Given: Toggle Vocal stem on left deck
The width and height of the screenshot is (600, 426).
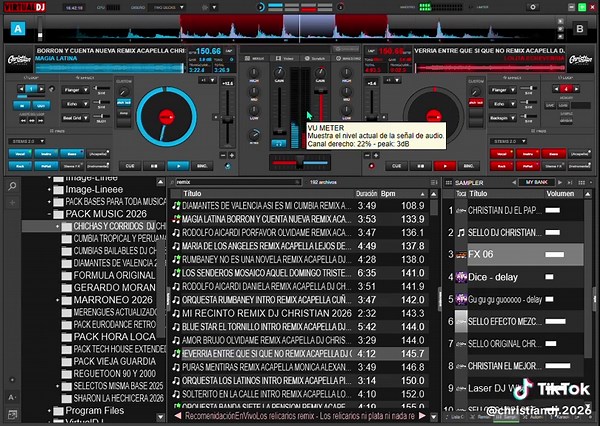Looking at the screenshot, I should [x=20, y=154].
